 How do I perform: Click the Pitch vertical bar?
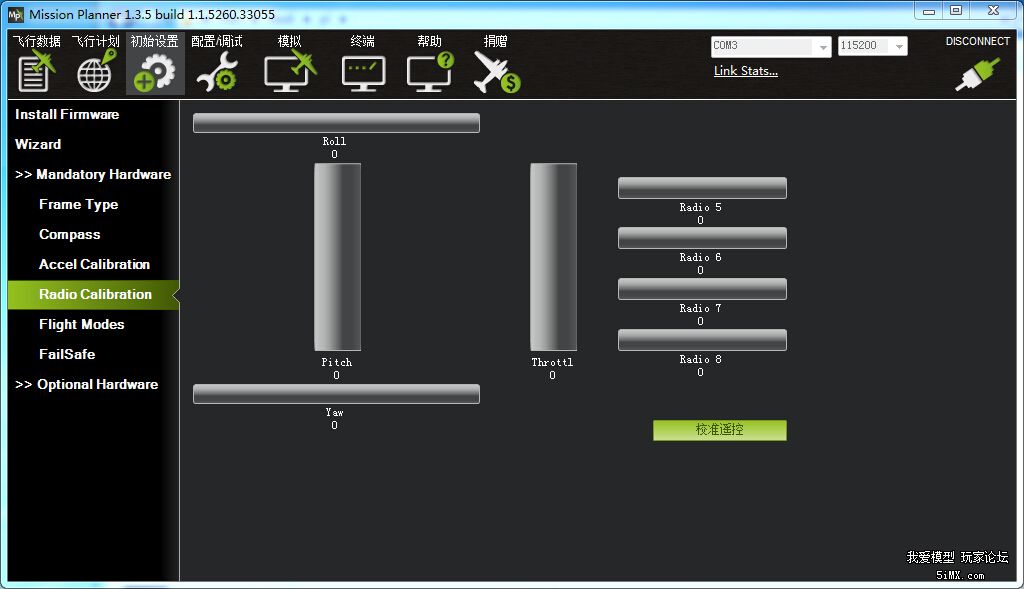coord(338,257)
